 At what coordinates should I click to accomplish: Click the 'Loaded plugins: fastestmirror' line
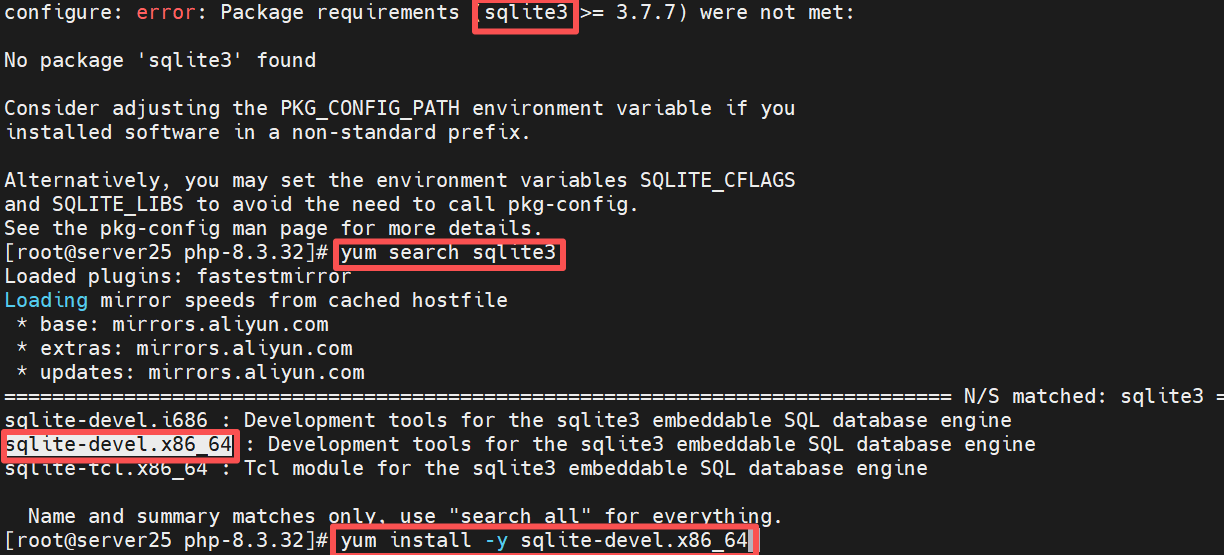[x=178, y=277]
